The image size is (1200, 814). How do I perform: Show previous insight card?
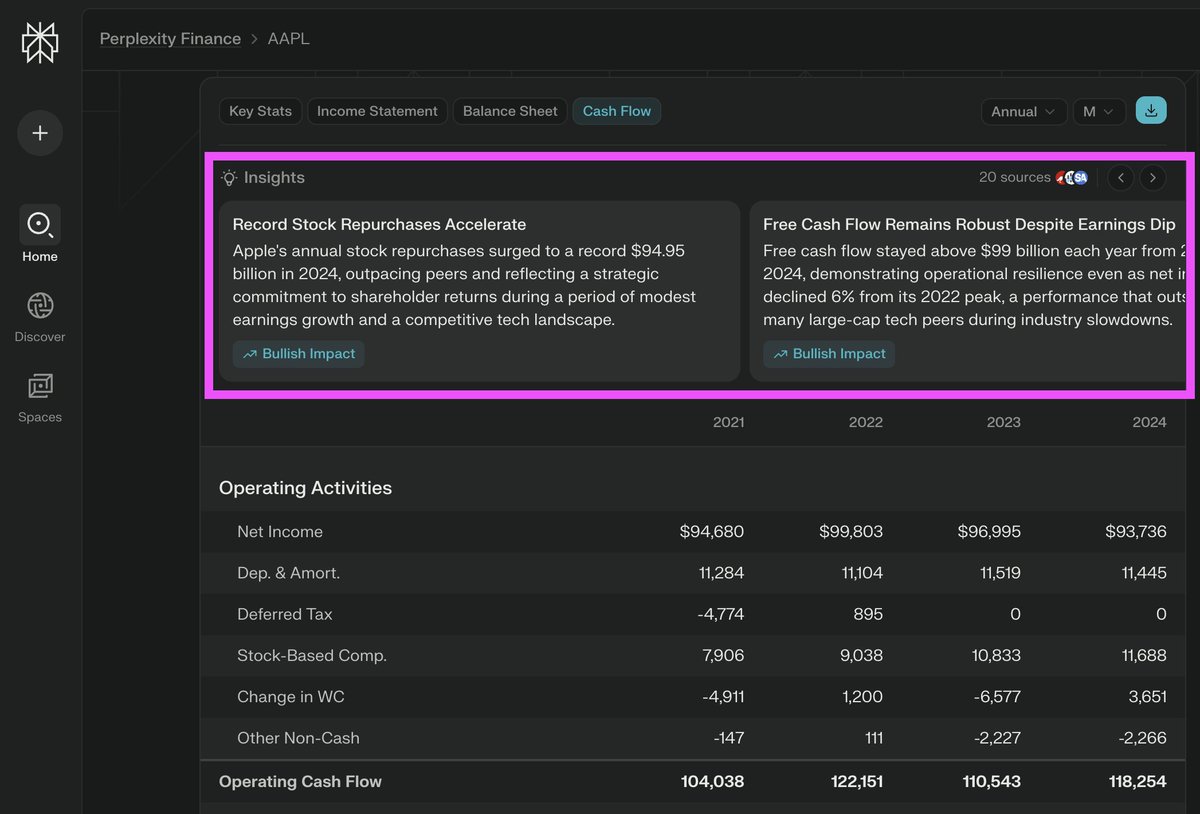point(1121,178)
